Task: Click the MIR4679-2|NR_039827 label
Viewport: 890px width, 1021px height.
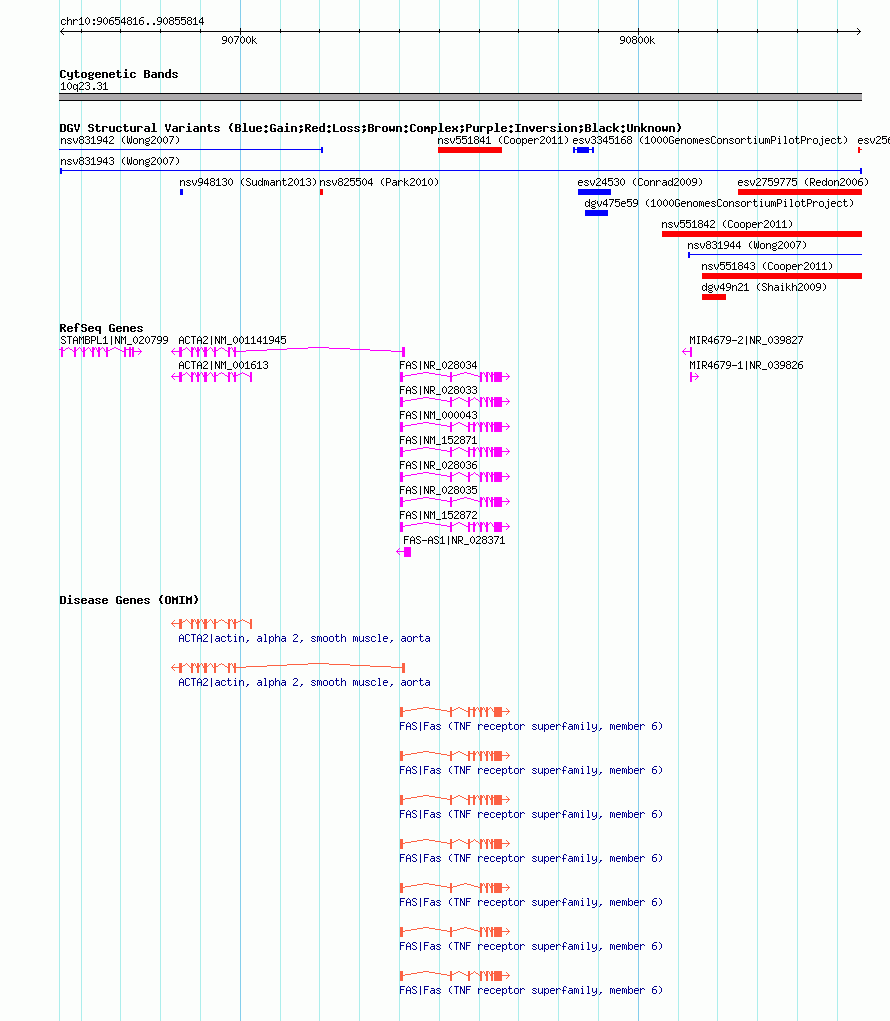Action: pos(746,340)
